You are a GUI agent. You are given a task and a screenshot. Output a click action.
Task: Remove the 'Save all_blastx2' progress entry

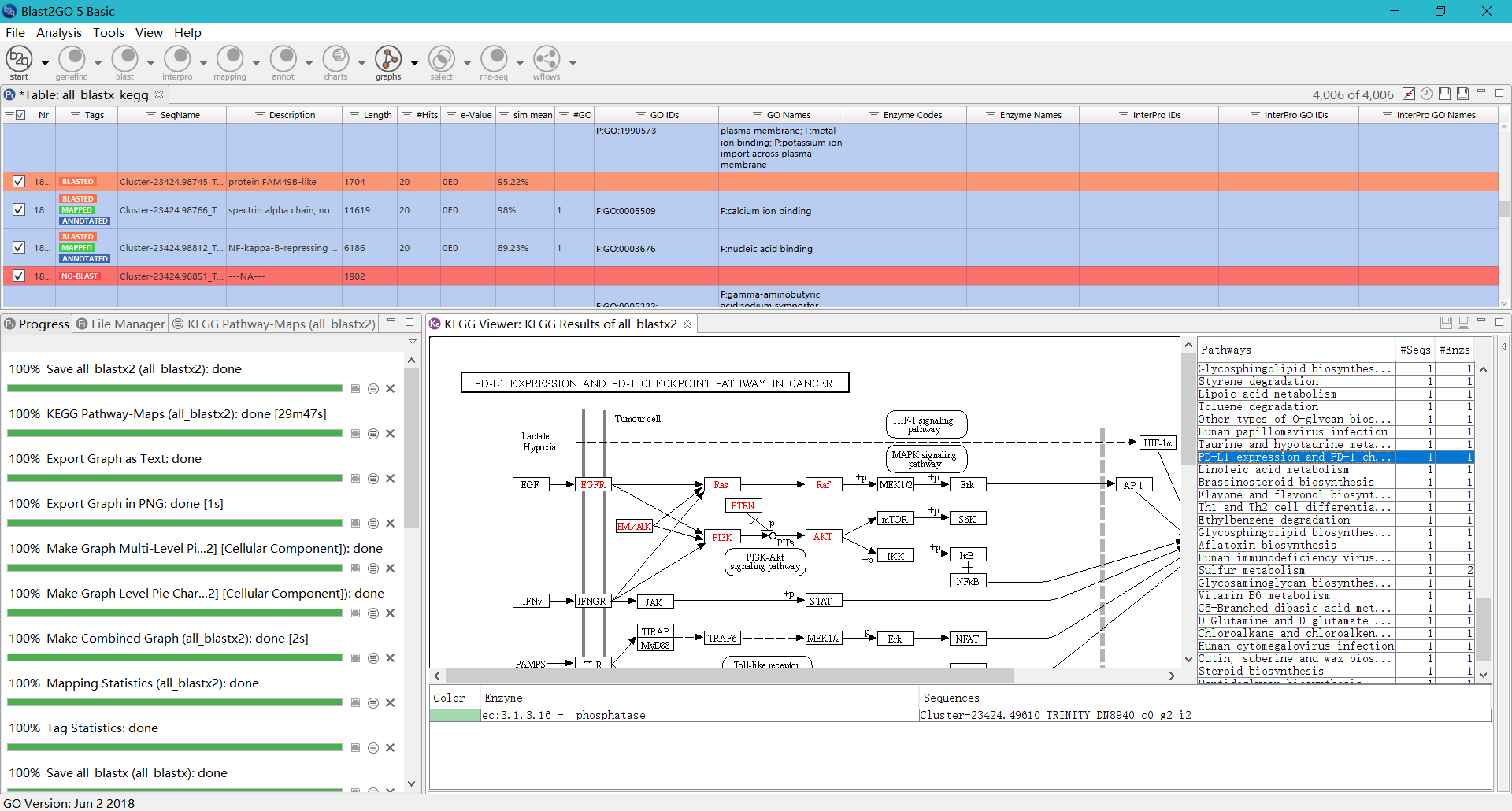coord(390,389)
